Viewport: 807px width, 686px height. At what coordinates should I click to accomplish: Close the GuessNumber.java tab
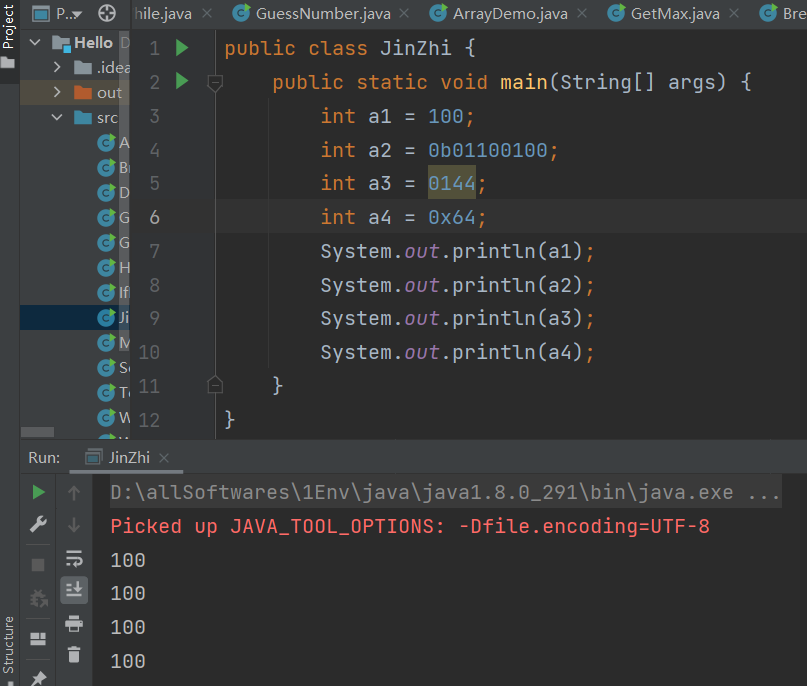(x=405, y=13)
